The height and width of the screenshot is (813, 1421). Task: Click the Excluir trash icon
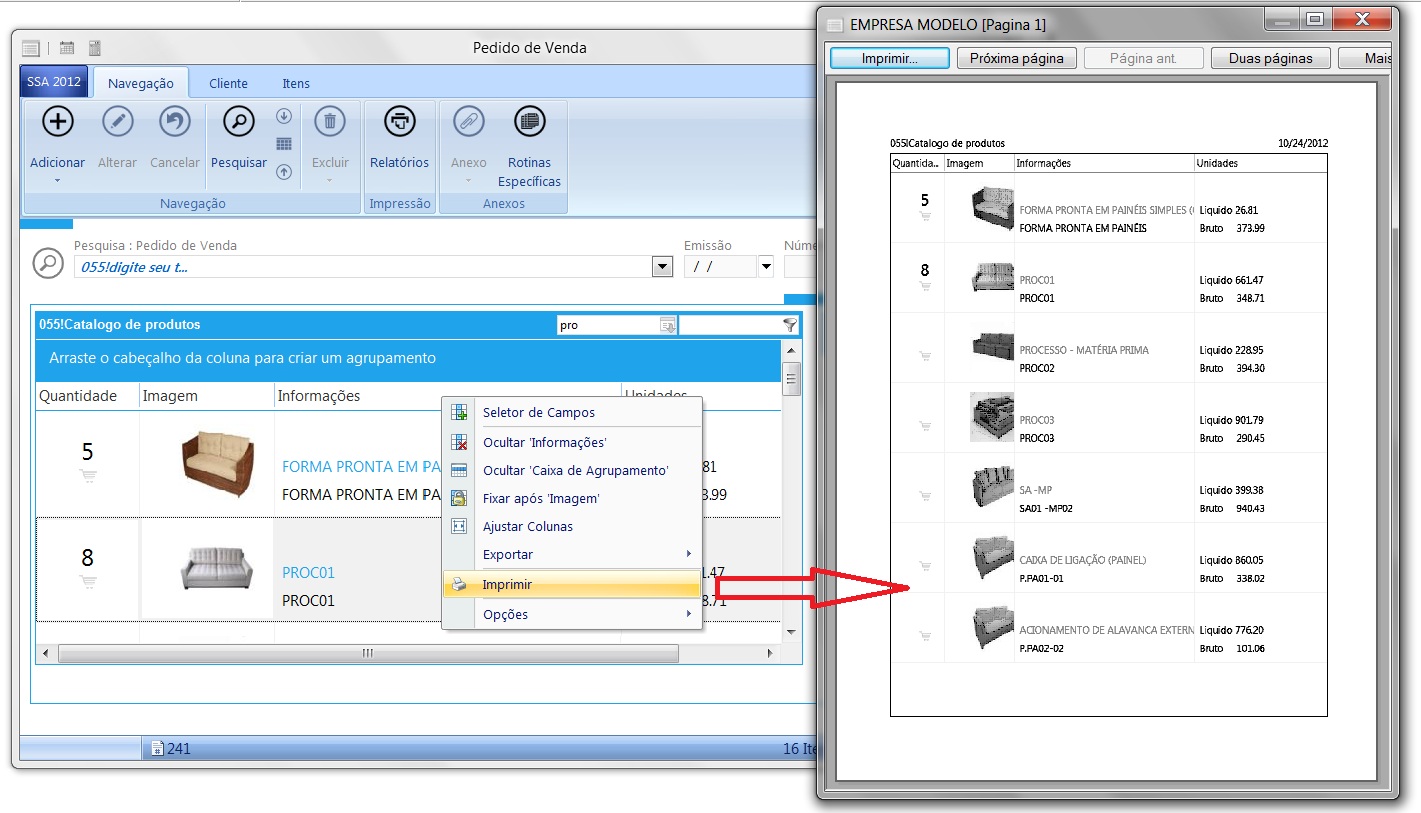coord(330,122)
